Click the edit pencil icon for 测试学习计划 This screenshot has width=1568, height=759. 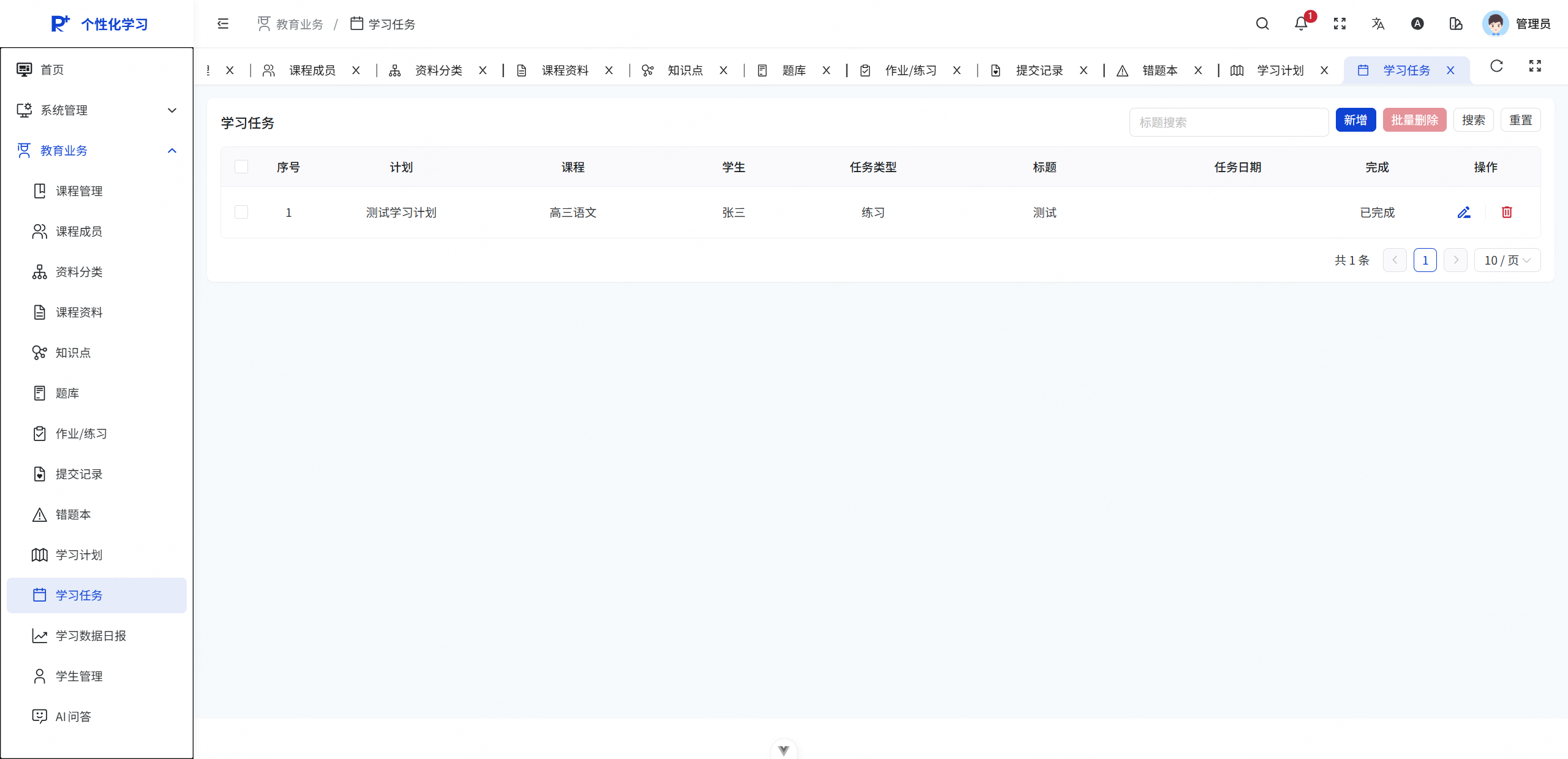pos(1464,212)
